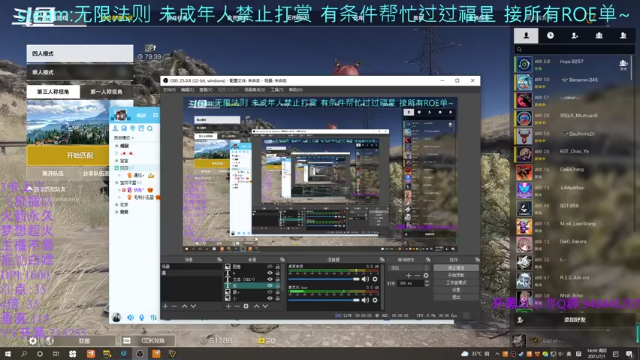The width and height of the screenshot is (640, 360).
Task: Open add-friend icon tab in game panel
Action: point(575,36)
